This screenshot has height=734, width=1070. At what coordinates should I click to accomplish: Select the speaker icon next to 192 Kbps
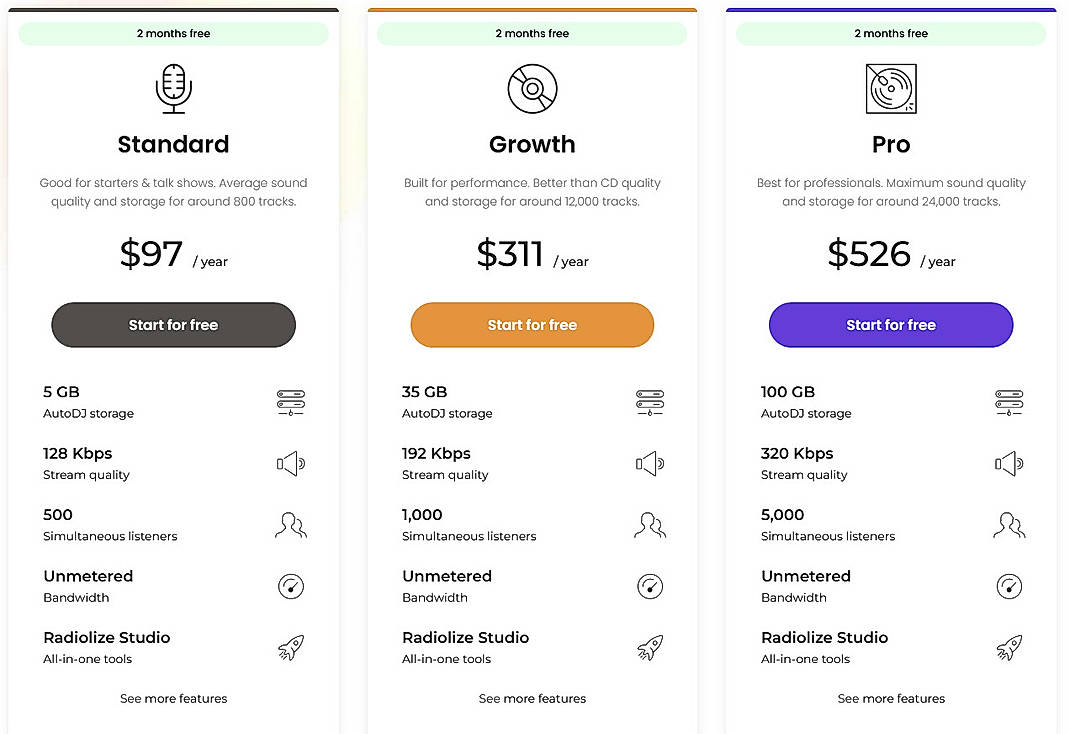click(x=649, y=463)
